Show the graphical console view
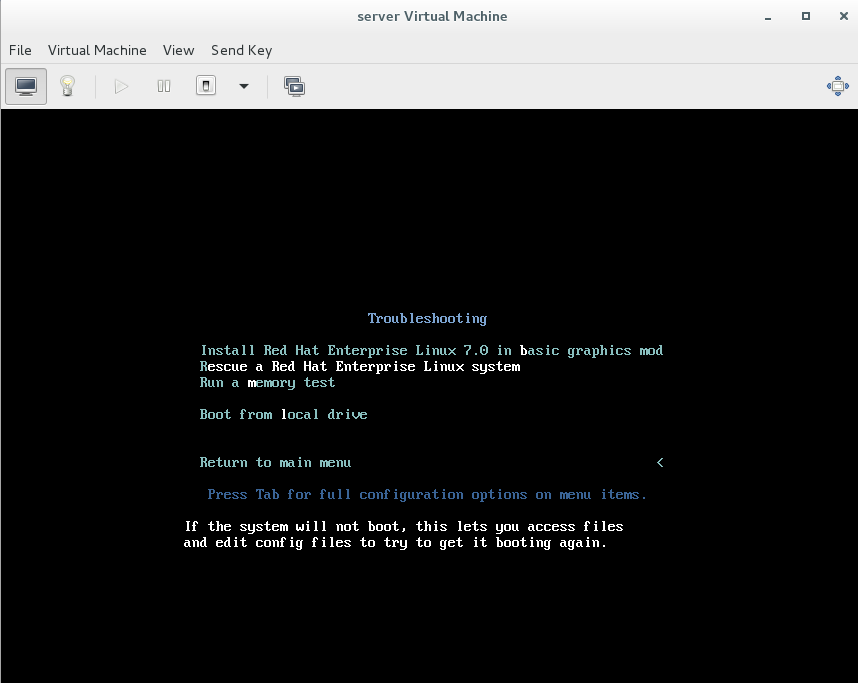This screenshot has height=683, width=858. pos(26,86)
